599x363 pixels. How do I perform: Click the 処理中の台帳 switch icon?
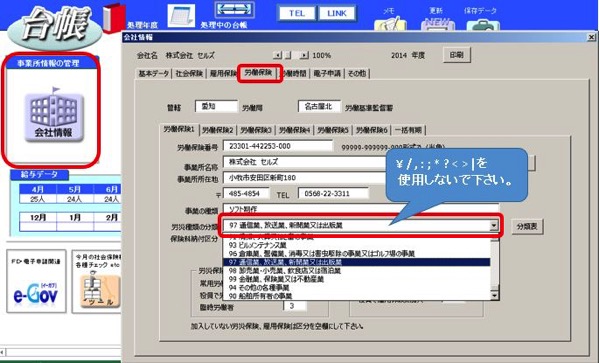234,10
